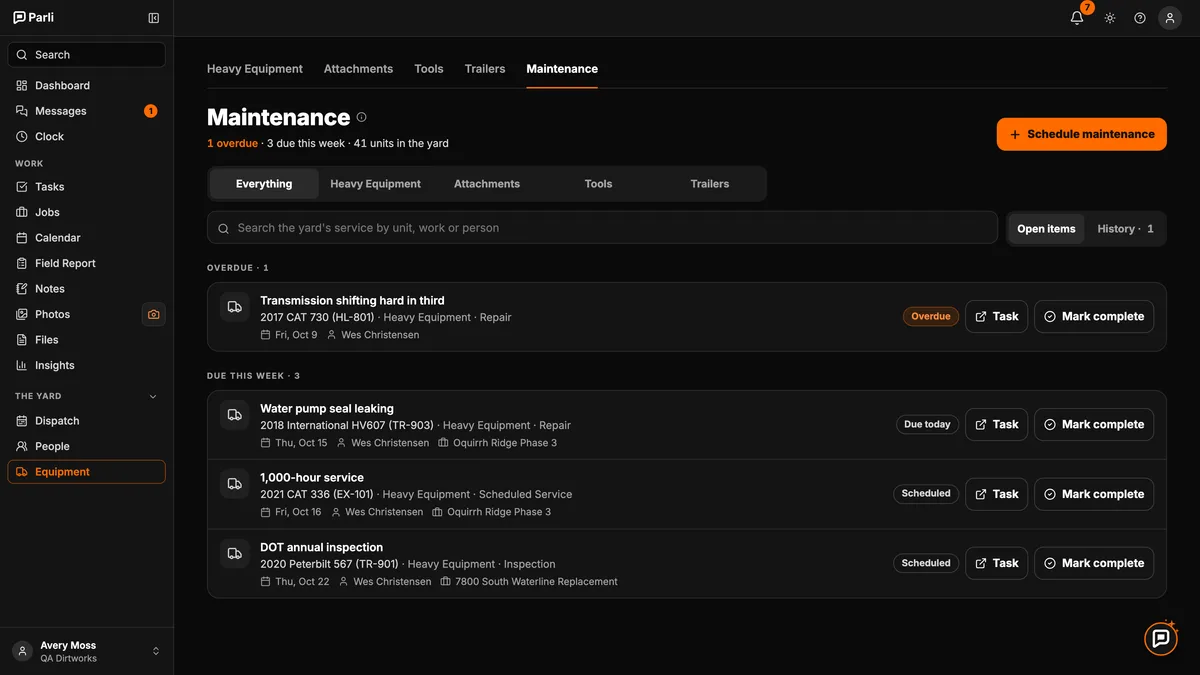Open the chat assistant floating icon

click(1161, 638)
